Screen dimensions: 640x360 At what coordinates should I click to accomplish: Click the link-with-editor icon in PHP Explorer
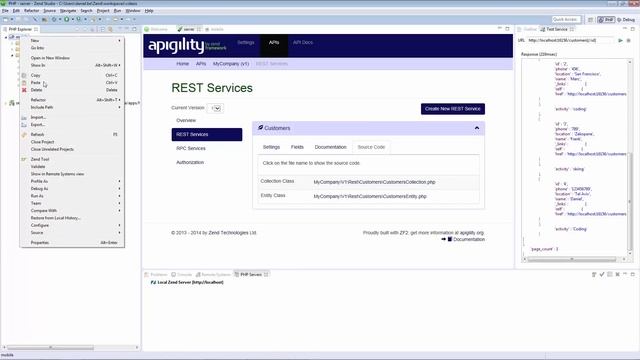click(110, 29)
